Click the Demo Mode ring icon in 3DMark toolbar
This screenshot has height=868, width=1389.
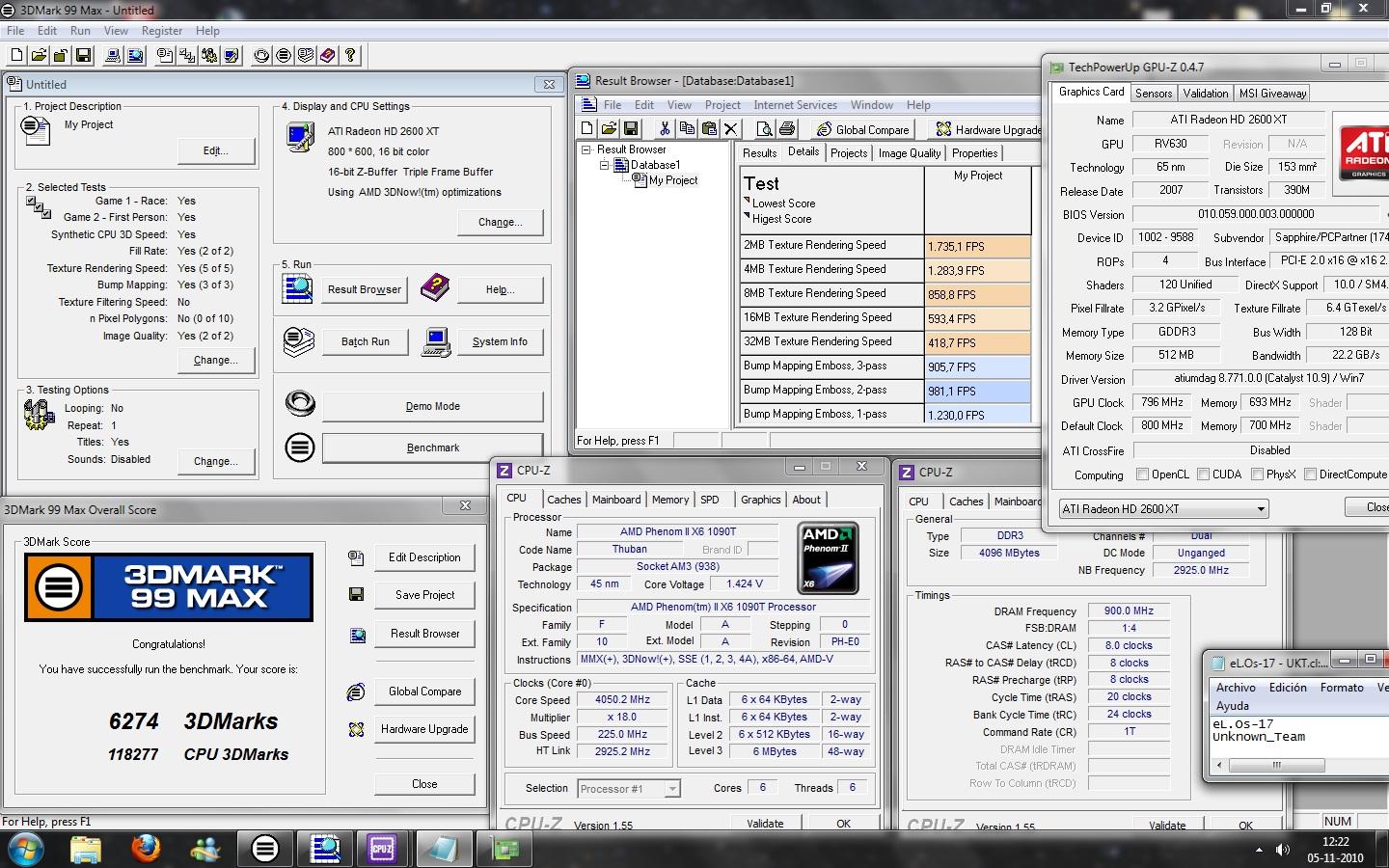pos(261,55)
